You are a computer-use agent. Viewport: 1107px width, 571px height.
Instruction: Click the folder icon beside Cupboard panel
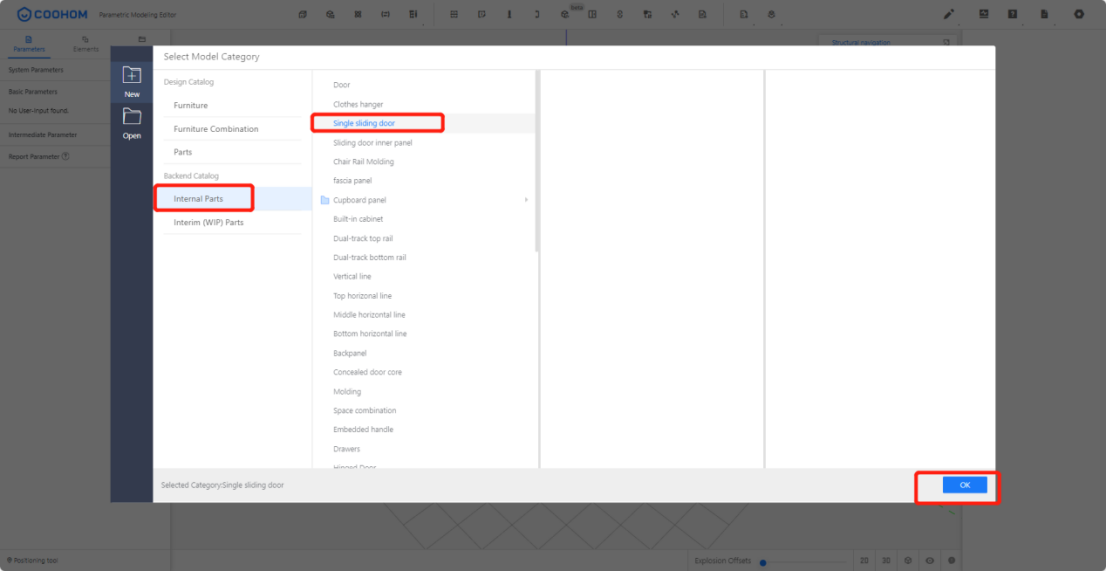[325, 200]
